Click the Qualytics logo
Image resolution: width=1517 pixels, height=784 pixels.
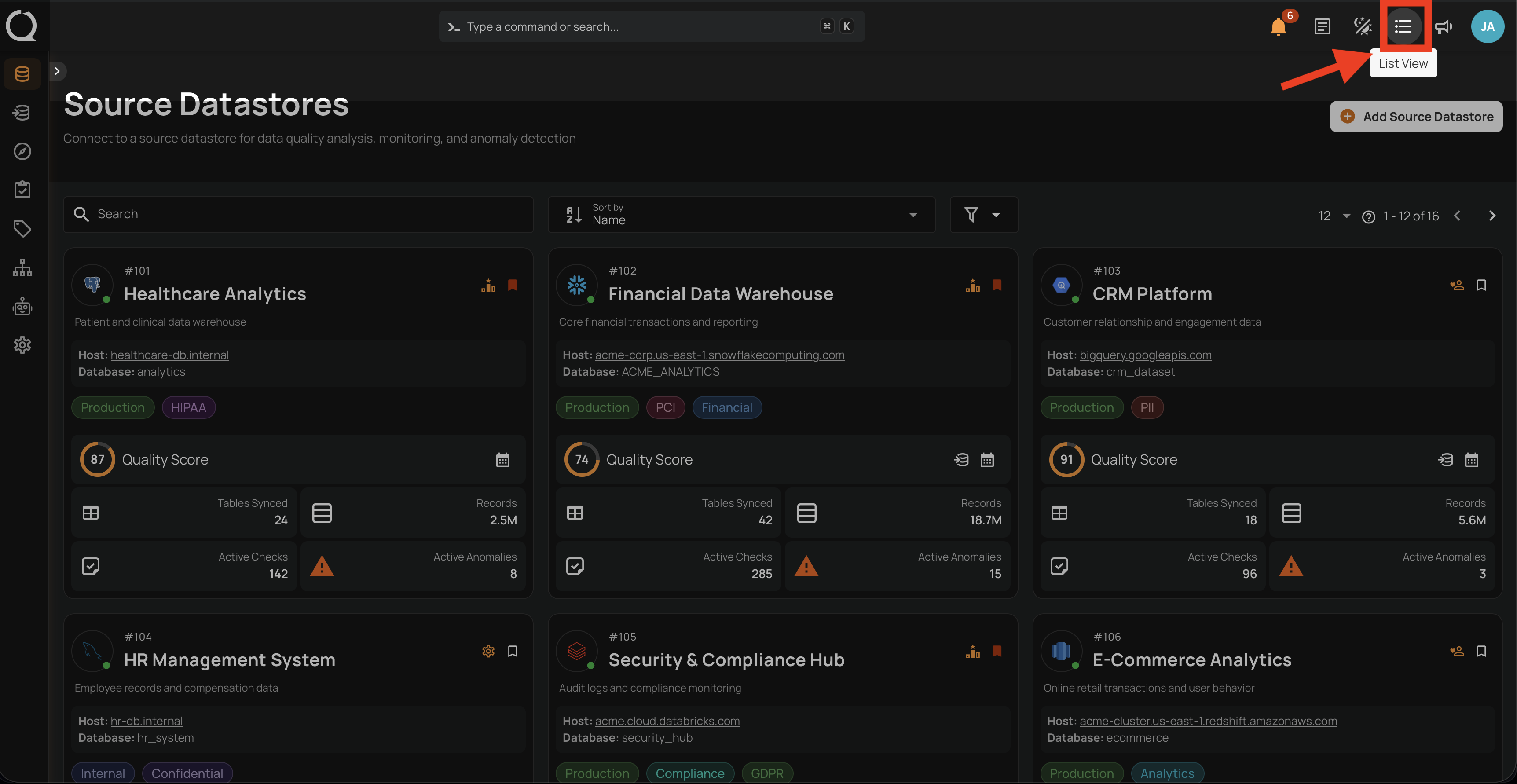click(21, 26)
